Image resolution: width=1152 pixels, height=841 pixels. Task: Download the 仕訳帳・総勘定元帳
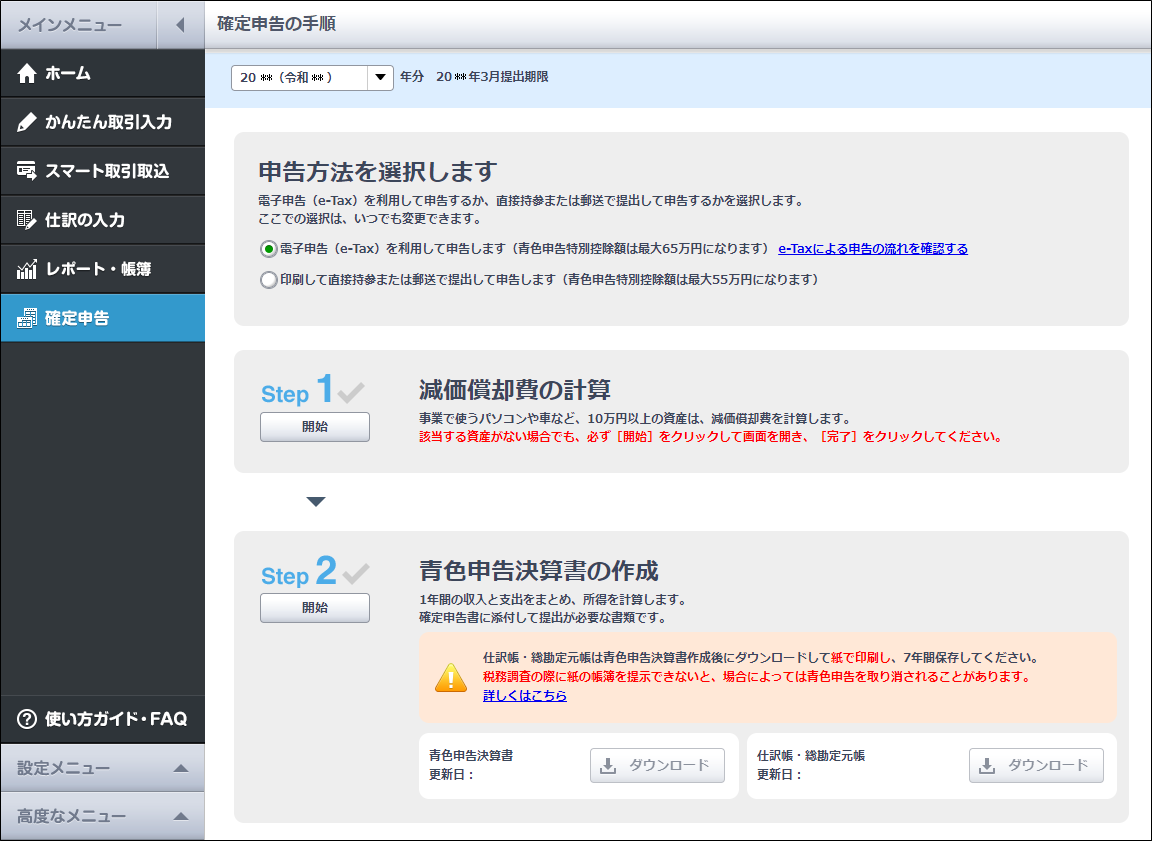point(1036,765)
